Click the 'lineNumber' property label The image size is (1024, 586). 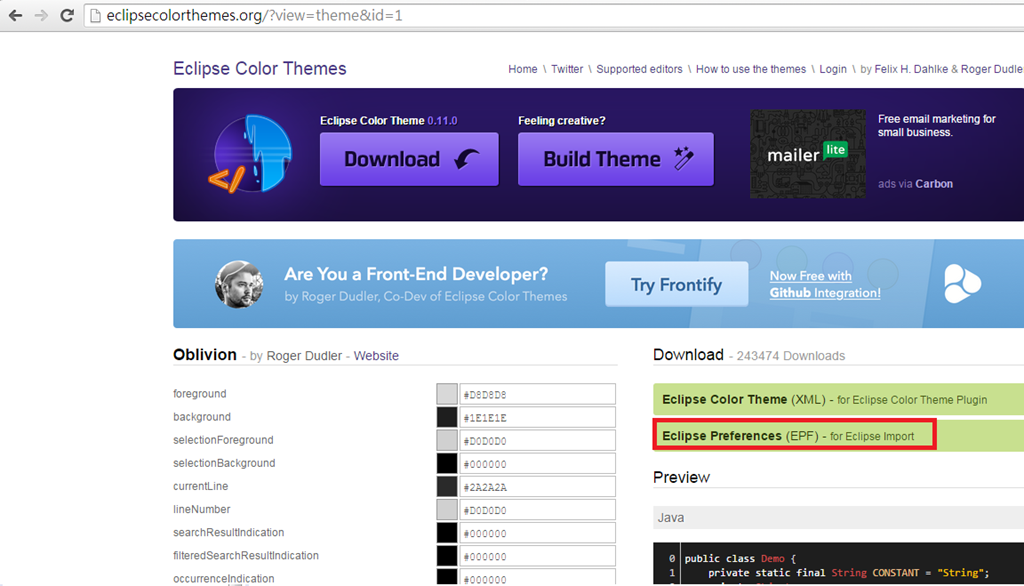point(201,510)
